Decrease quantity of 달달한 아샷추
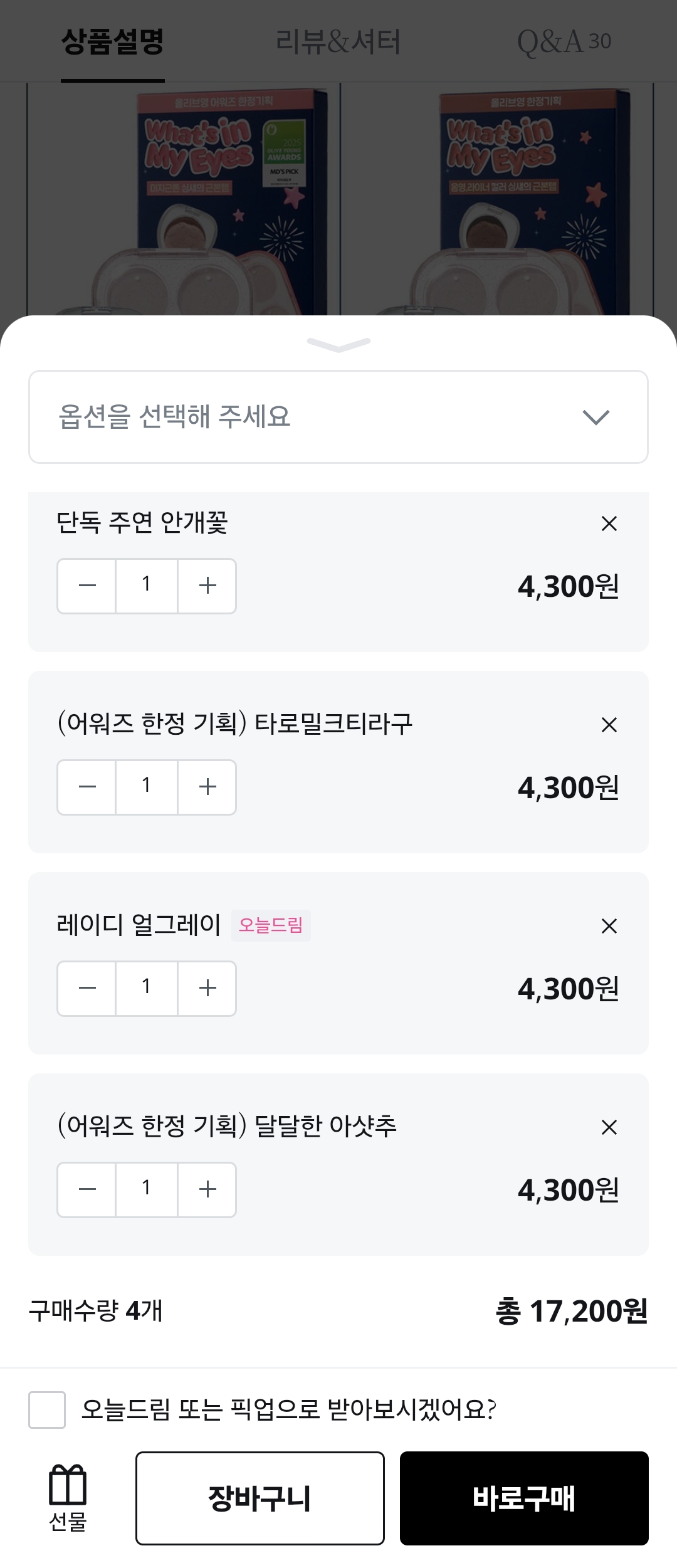677x1568 pixels. click(x=87, y=1190)
